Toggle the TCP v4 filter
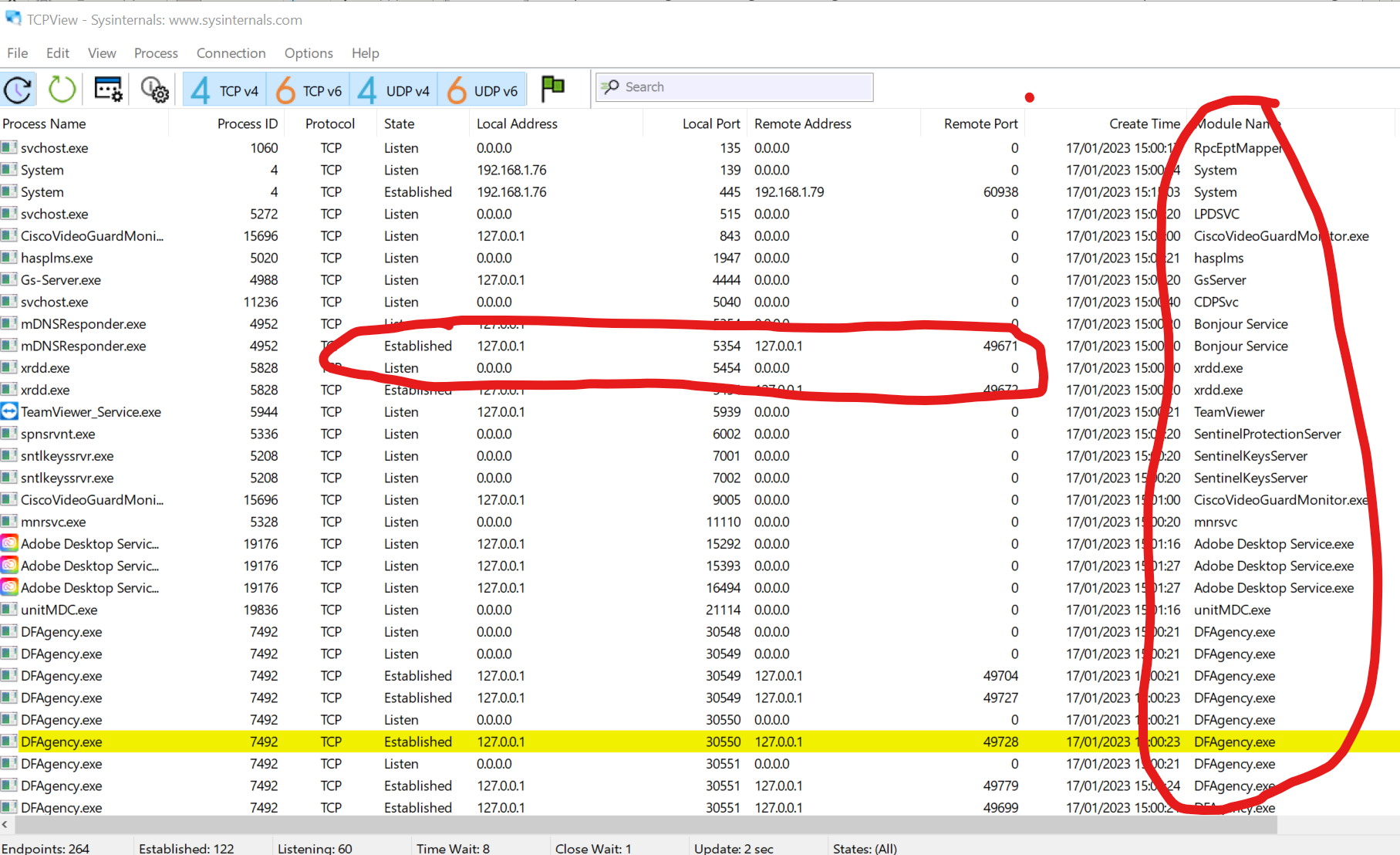1400x855 pixels. pos(224,90)
